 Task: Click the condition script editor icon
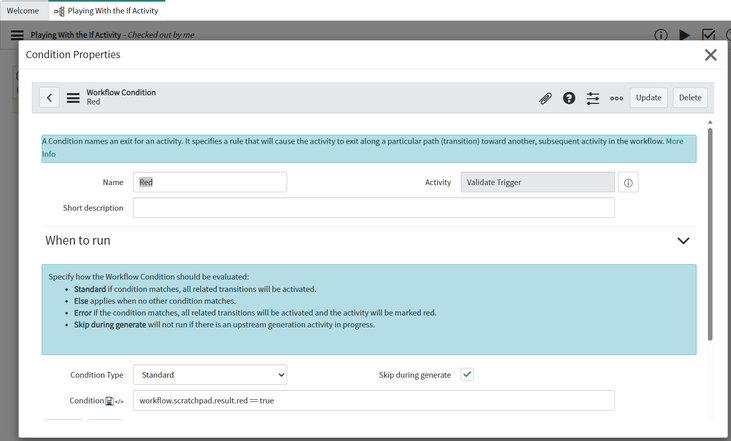pos(119,401)
